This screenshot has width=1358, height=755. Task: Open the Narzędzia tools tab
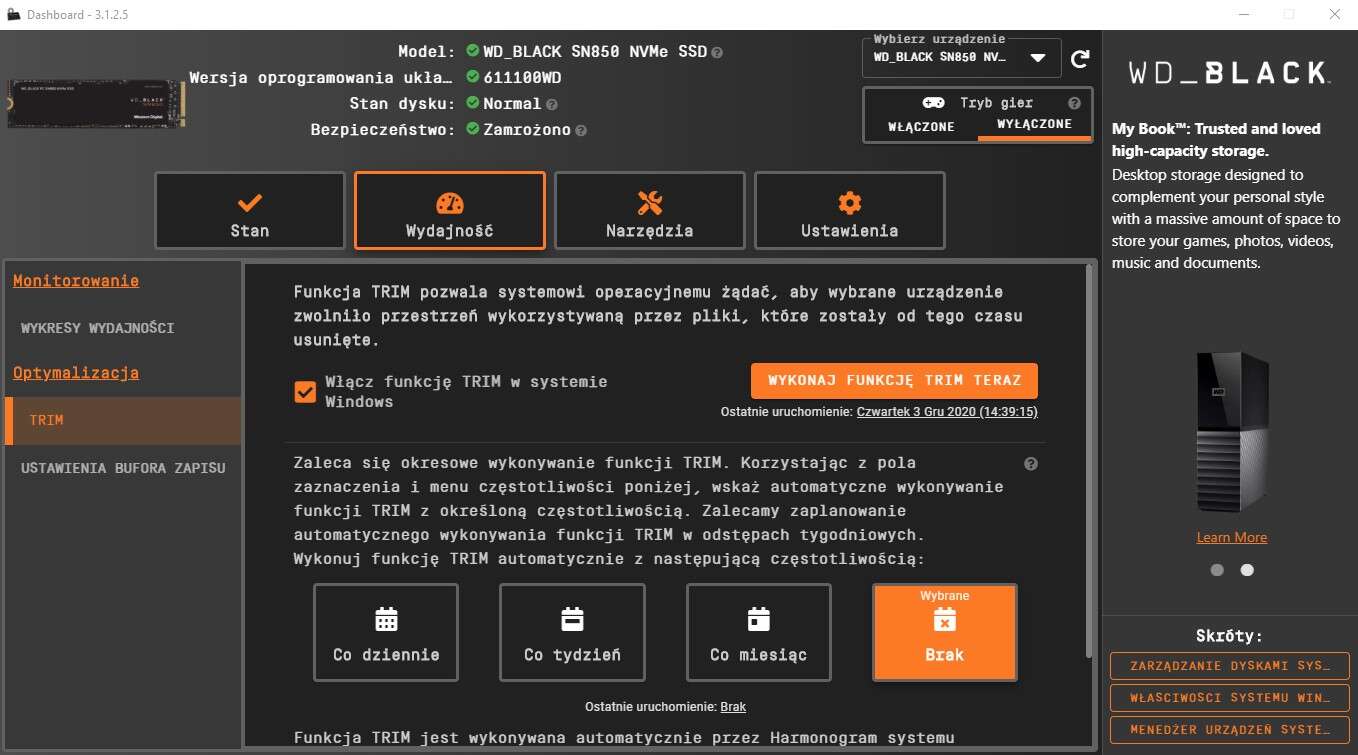649,211
